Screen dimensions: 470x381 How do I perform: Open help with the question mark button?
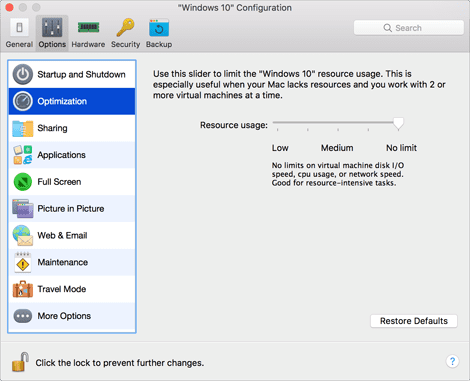pyautogui.click(x=452, y=361)
